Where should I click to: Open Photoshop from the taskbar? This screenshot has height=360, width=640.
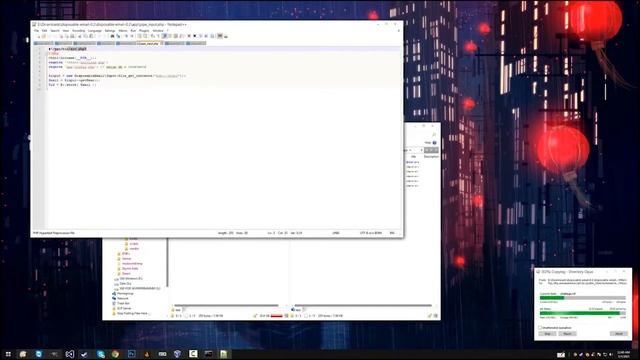(131, 354)
